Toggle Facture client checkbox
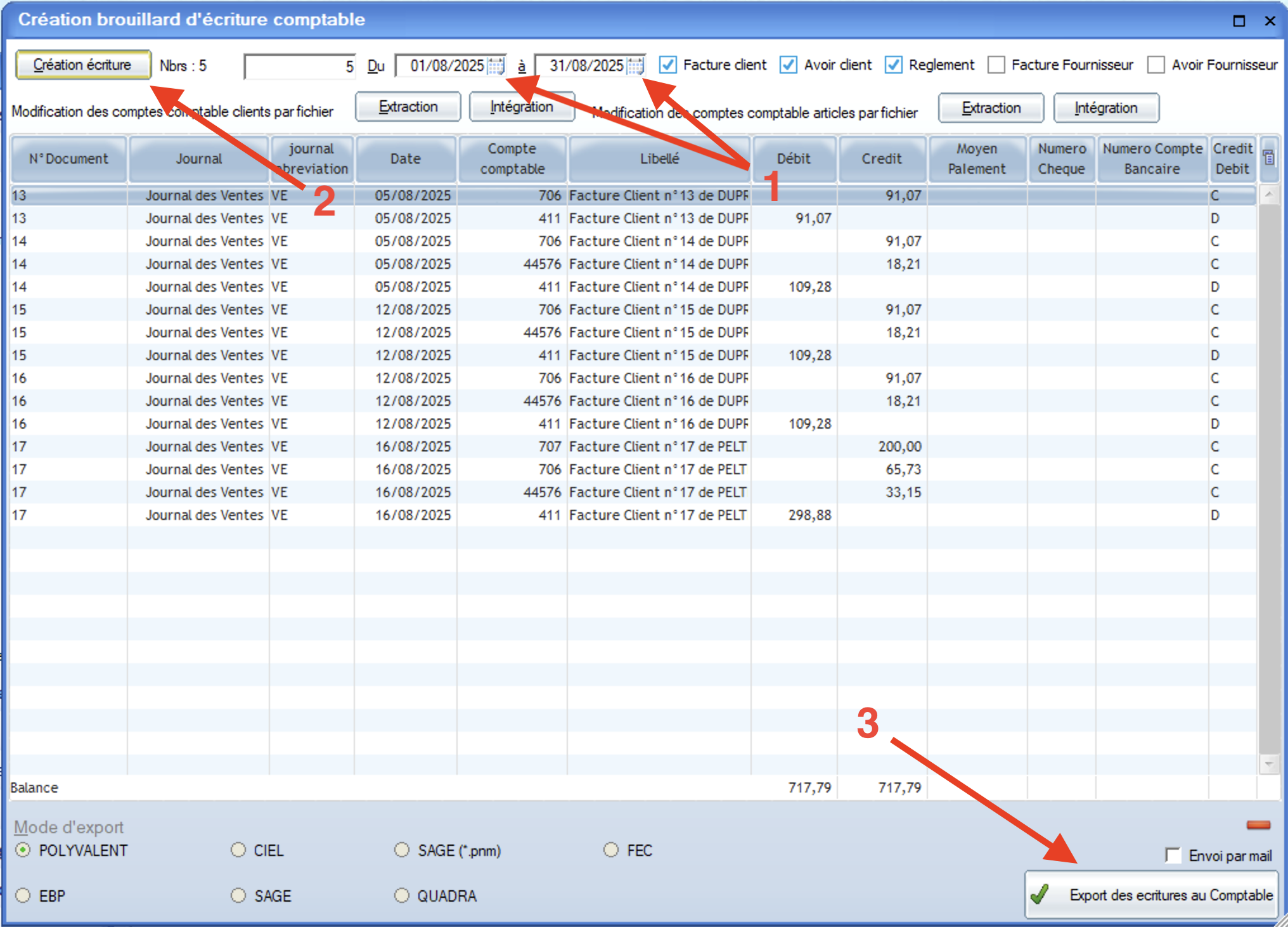Image resolution: width=1288 pixels, height=927 pixels. [x=667, y=65]
